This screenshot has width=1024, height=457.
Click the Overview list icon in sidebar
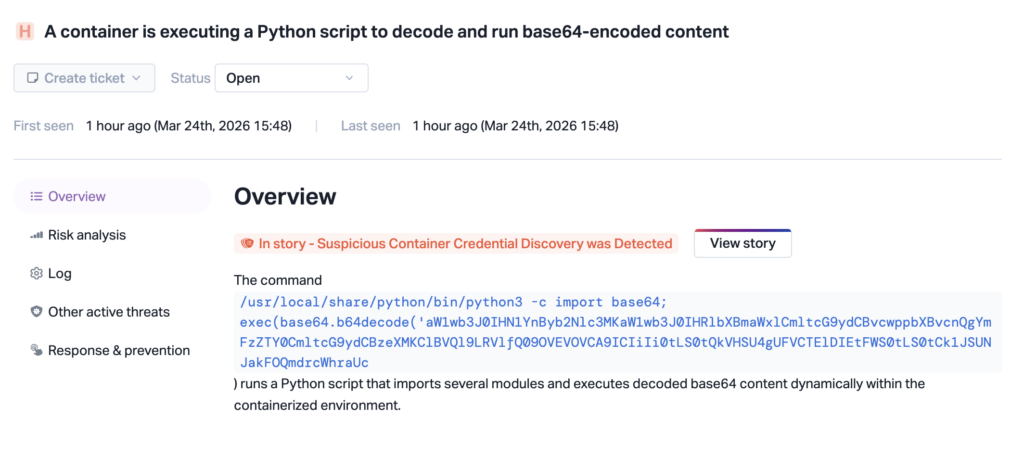36,197
